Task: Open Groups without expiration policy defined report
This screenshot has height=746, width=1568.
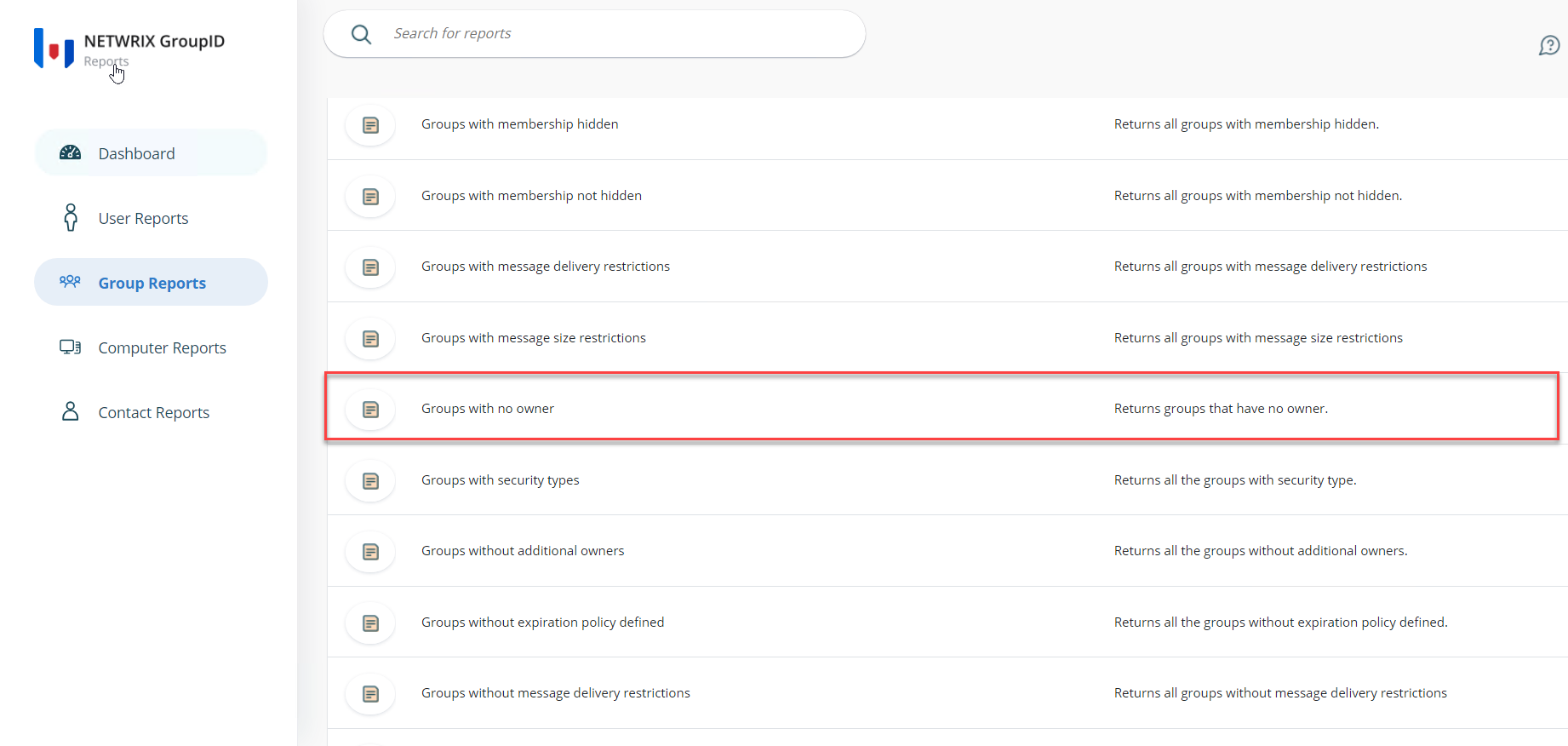Action: coord(543,623)
